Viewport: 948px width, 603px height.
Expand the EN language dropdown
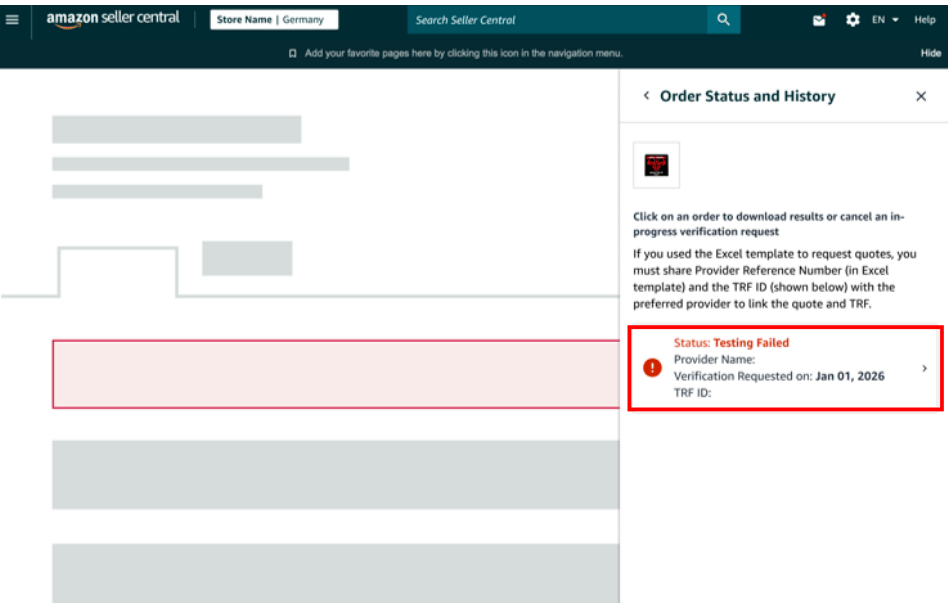click(885, 20)
